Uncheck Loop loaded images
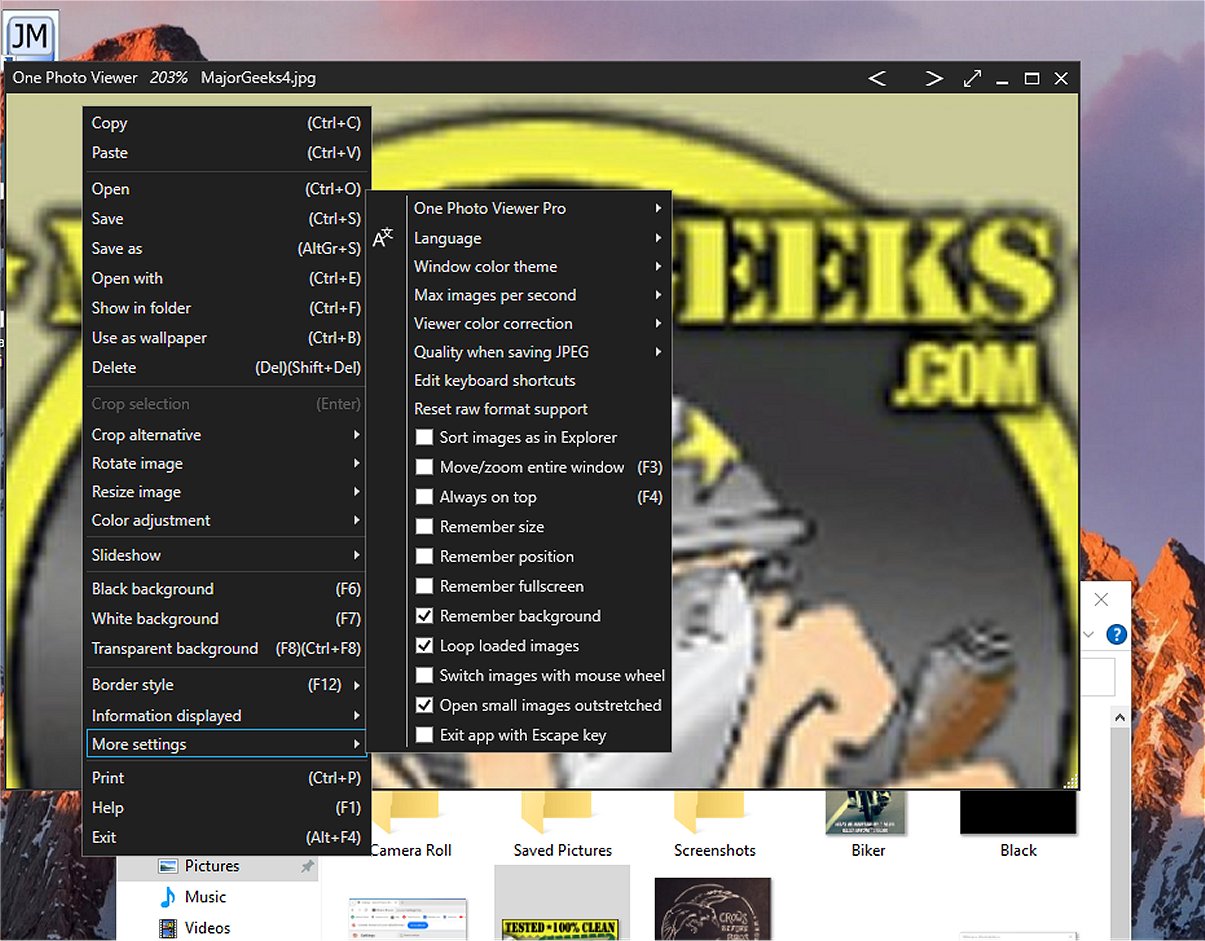1205x941 pixels. coord(424,646)
